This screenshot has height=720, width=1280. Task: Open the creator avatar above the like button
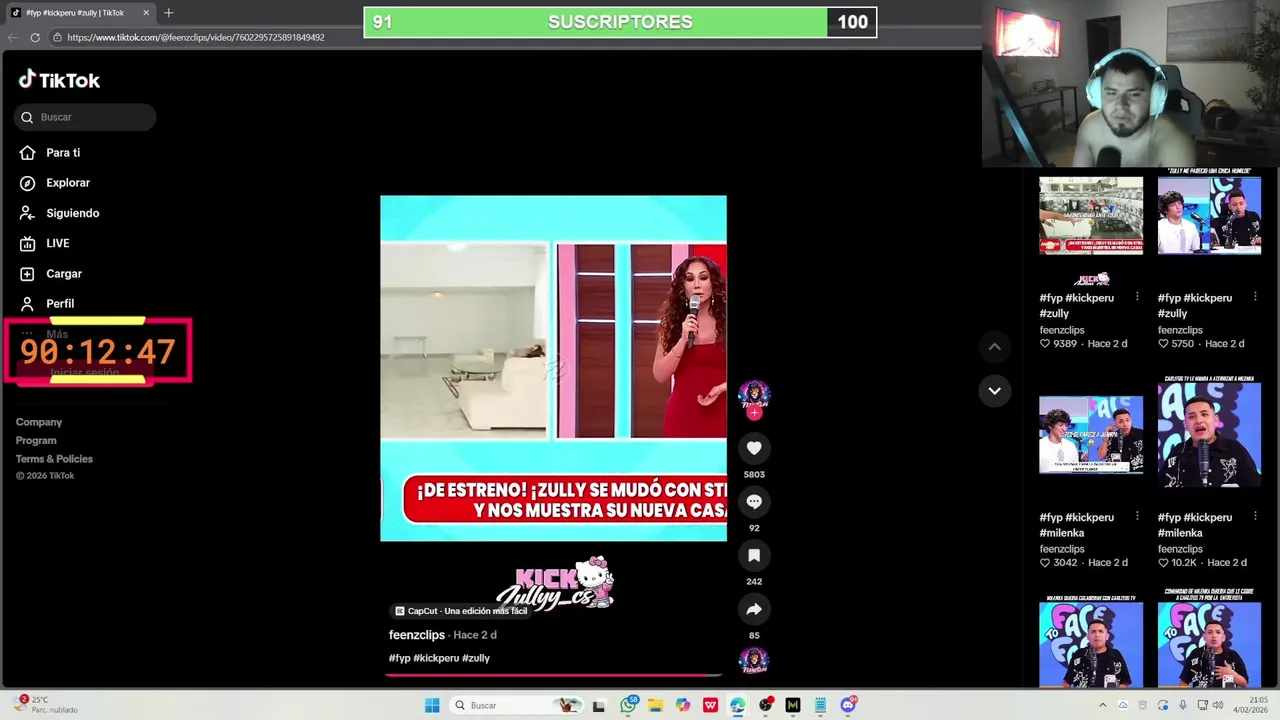click(x=754, y=395)
